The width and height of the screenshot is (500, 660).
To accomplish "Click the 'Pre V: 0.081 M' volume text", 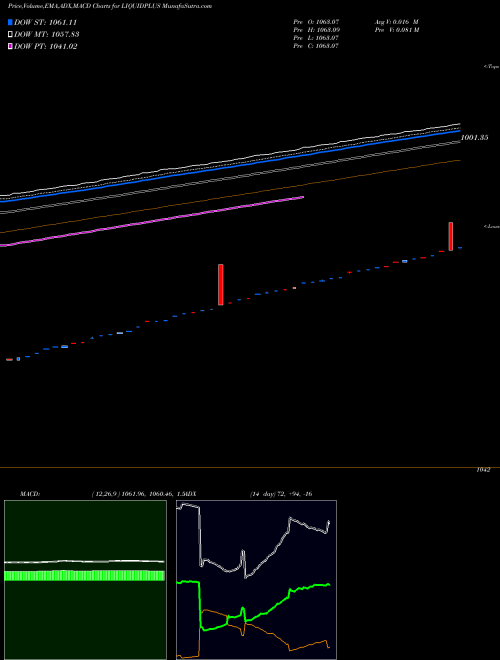I will click(x=396, y=30).
